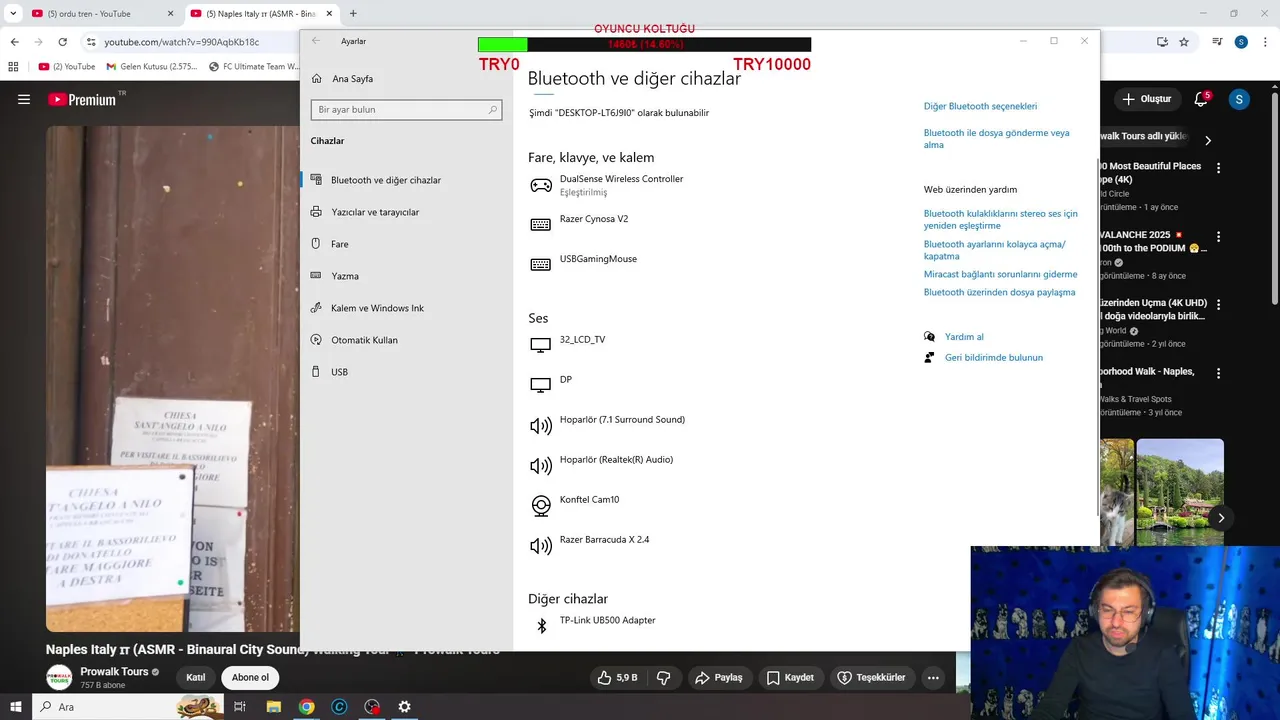Viewport: 1280px width, 720px height.
Task: Click the Paylaş share button
Action: (719, 677)
